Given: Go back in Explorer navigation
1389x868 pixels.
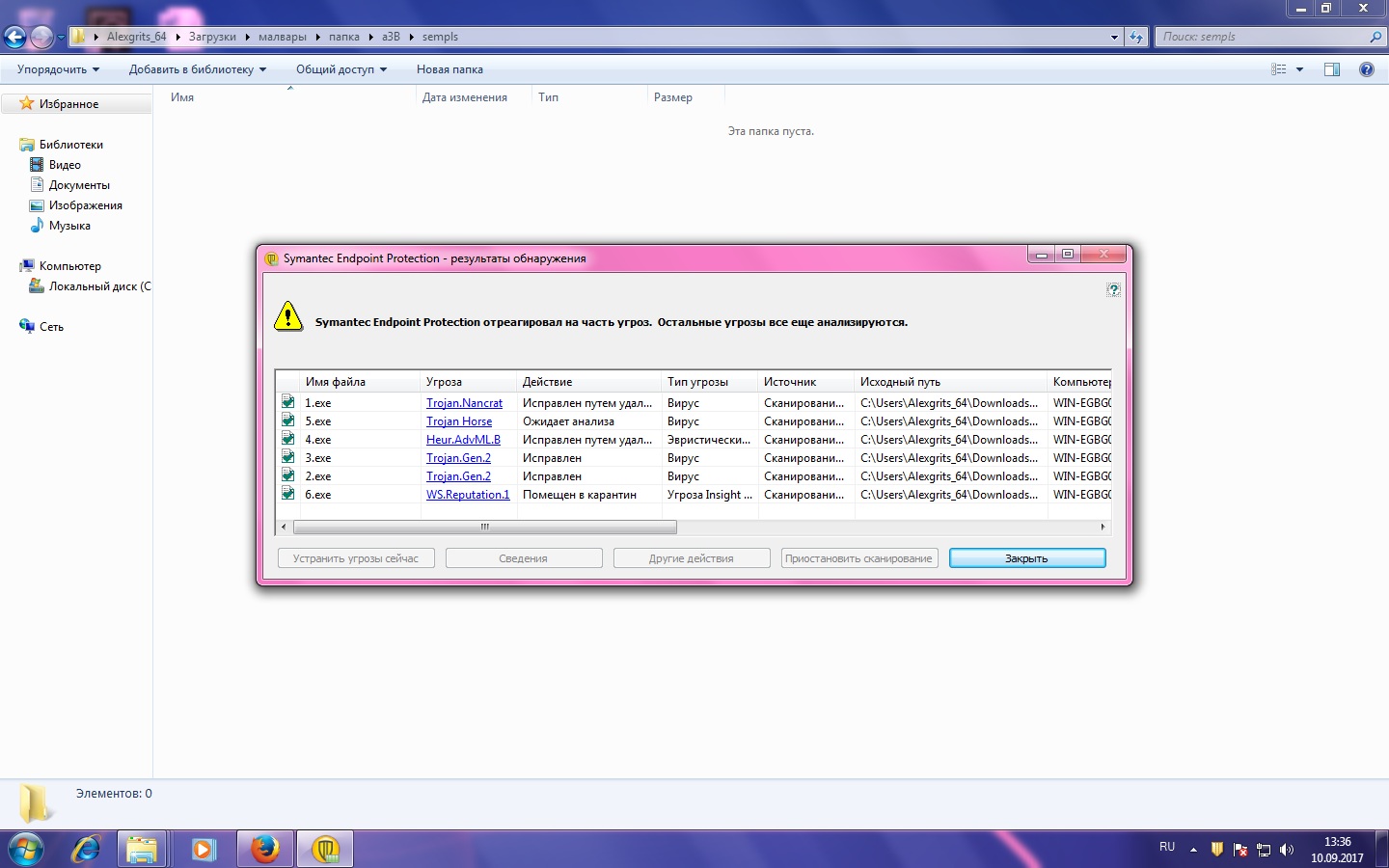Looking at the screenshot, I should 15,38.
